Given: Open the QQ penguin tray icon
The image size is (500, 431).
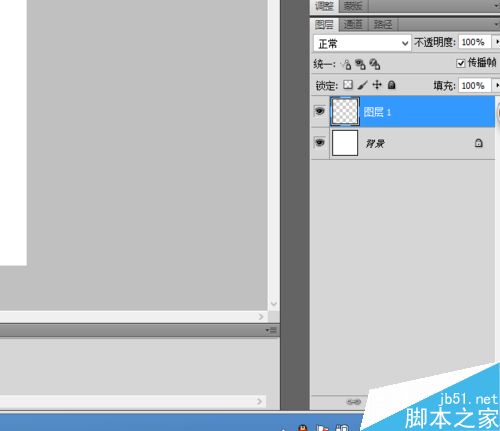Looking at the screenshot, I should click(x=303, y=428).
